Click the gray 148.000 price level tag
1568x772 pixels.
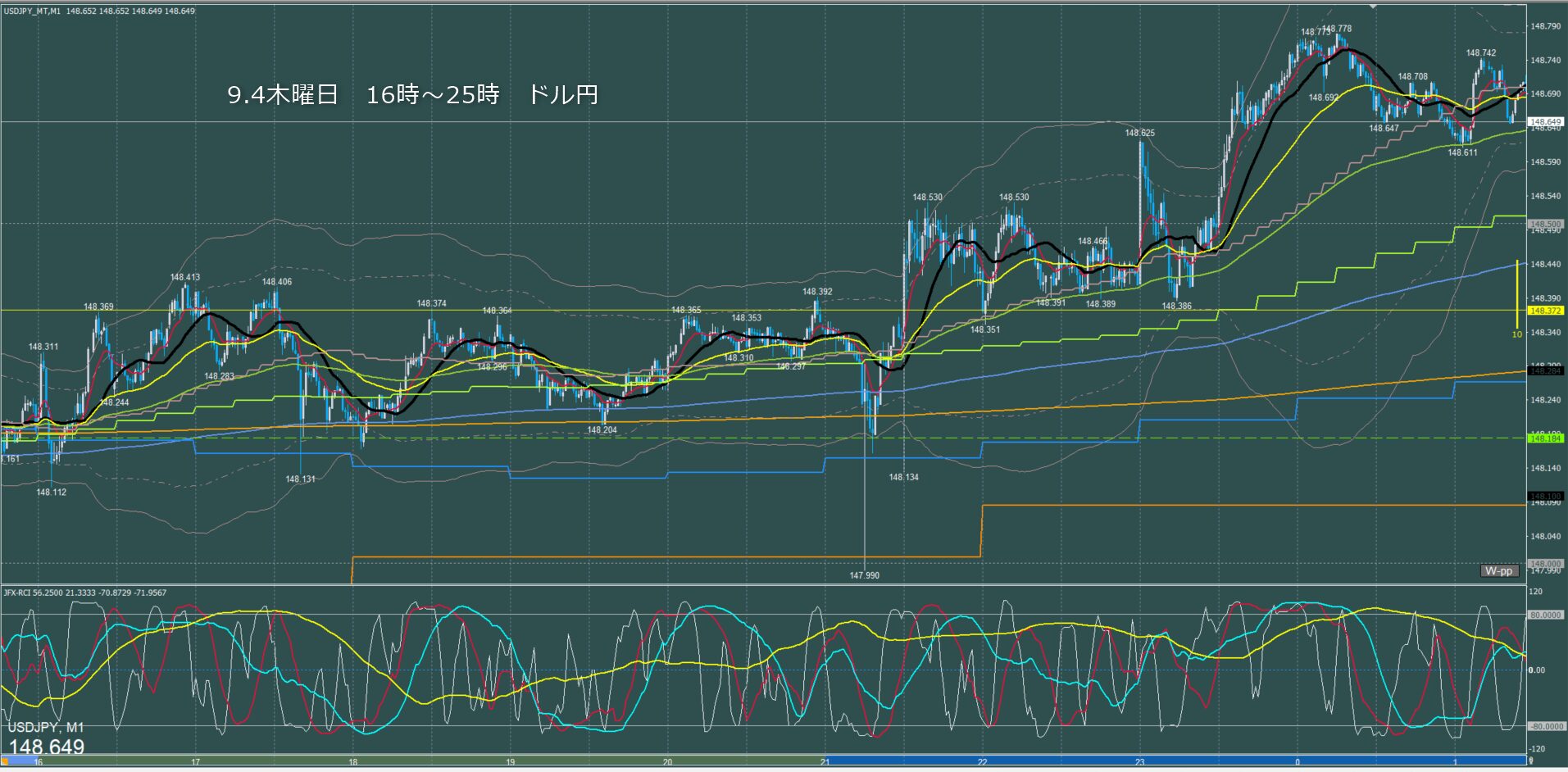point(1545,564)
